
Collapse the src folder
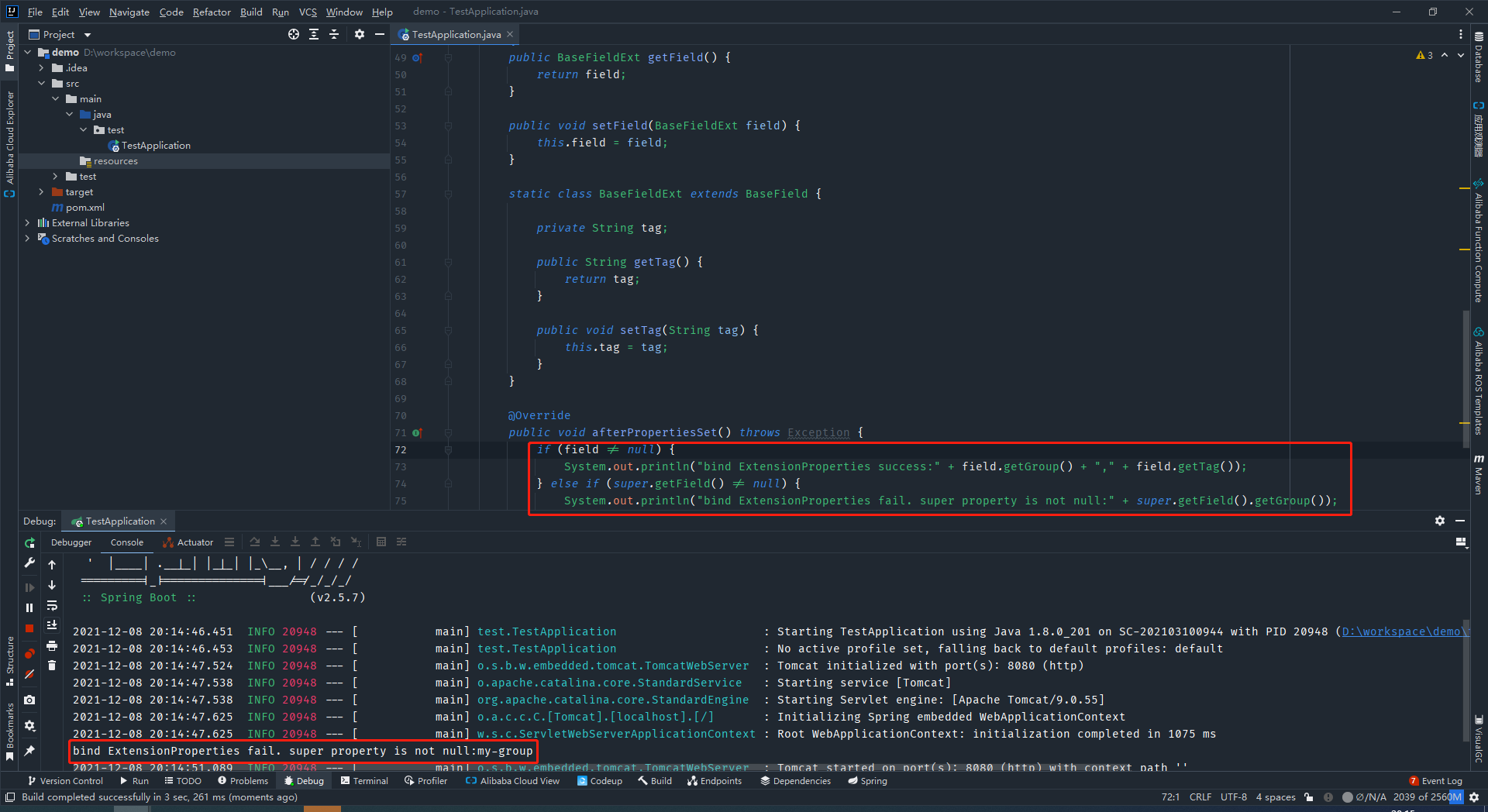click(42, 84)
